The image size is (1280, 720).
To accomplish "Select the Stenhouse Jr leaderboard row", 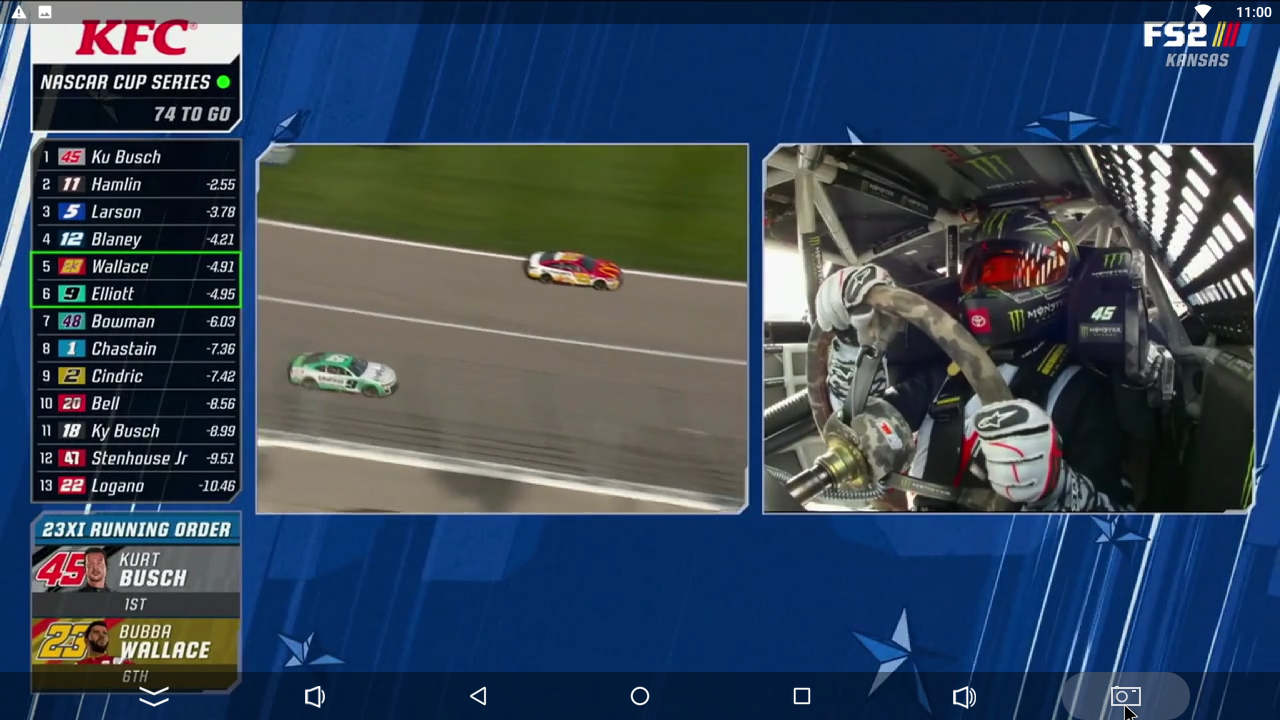I will [137, 458].
